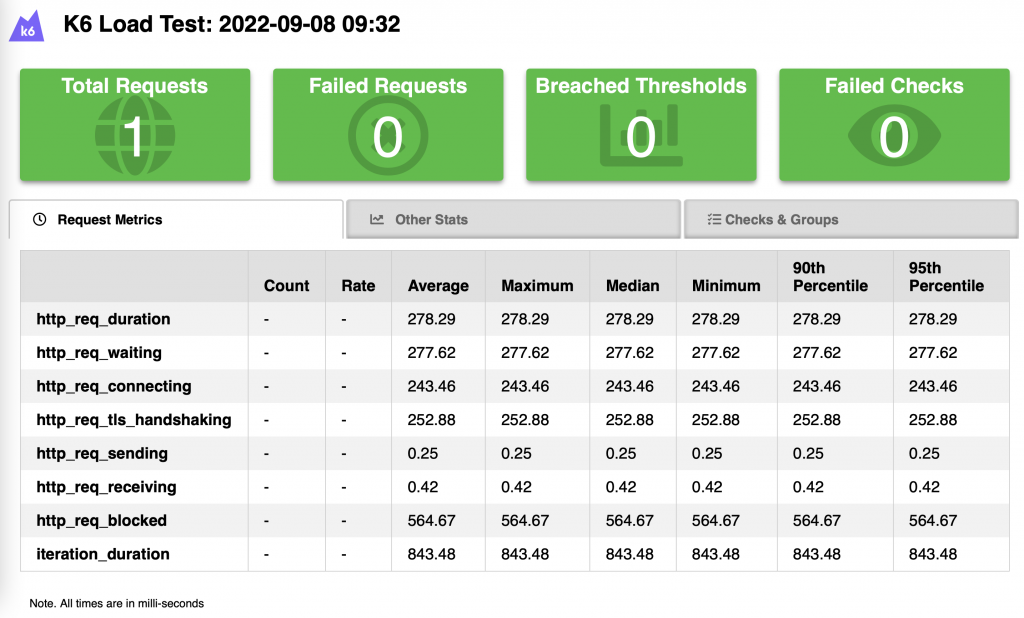
Task: Click http_req_sending Minimum value 0.25
Action: click(x=707, y=453)
